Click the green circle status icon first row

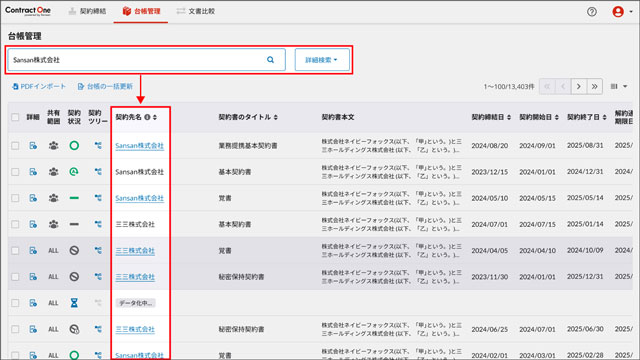[x=74, y=145]
